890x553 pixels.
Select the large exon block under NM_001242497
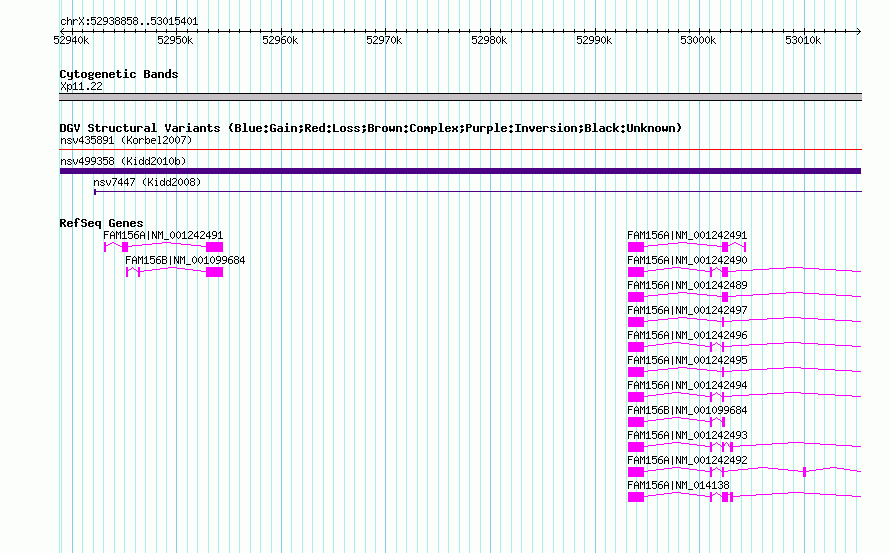point(636,322)
